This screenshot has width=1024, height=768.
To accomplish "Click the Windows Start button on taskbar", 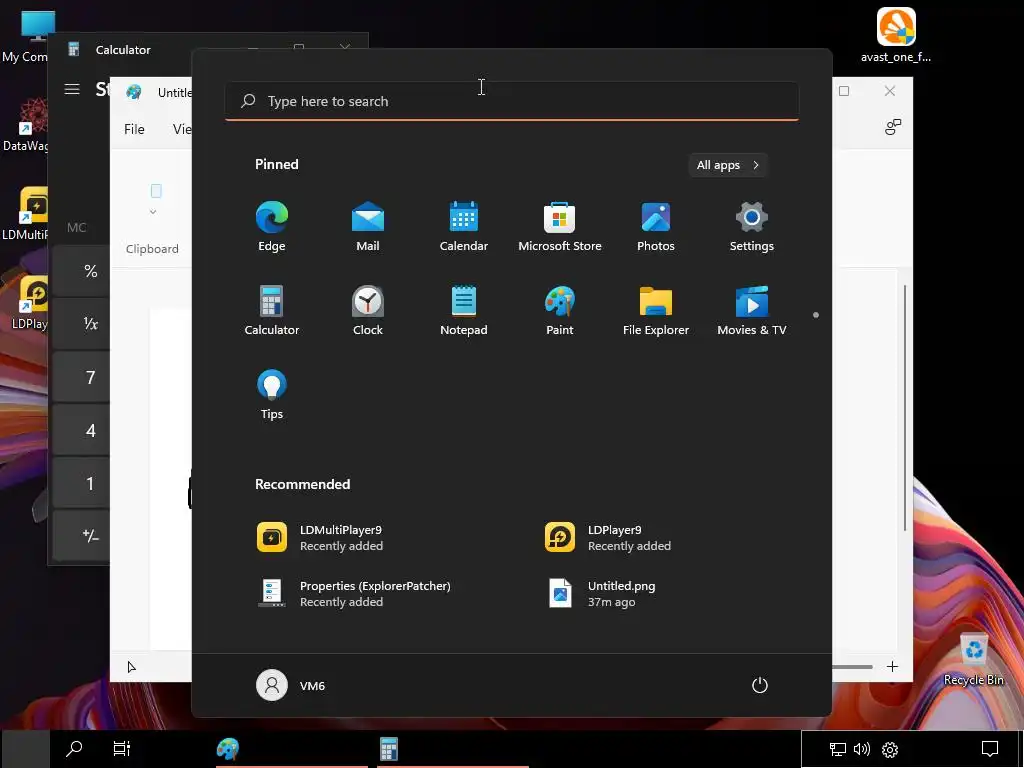I will (25, 749).
